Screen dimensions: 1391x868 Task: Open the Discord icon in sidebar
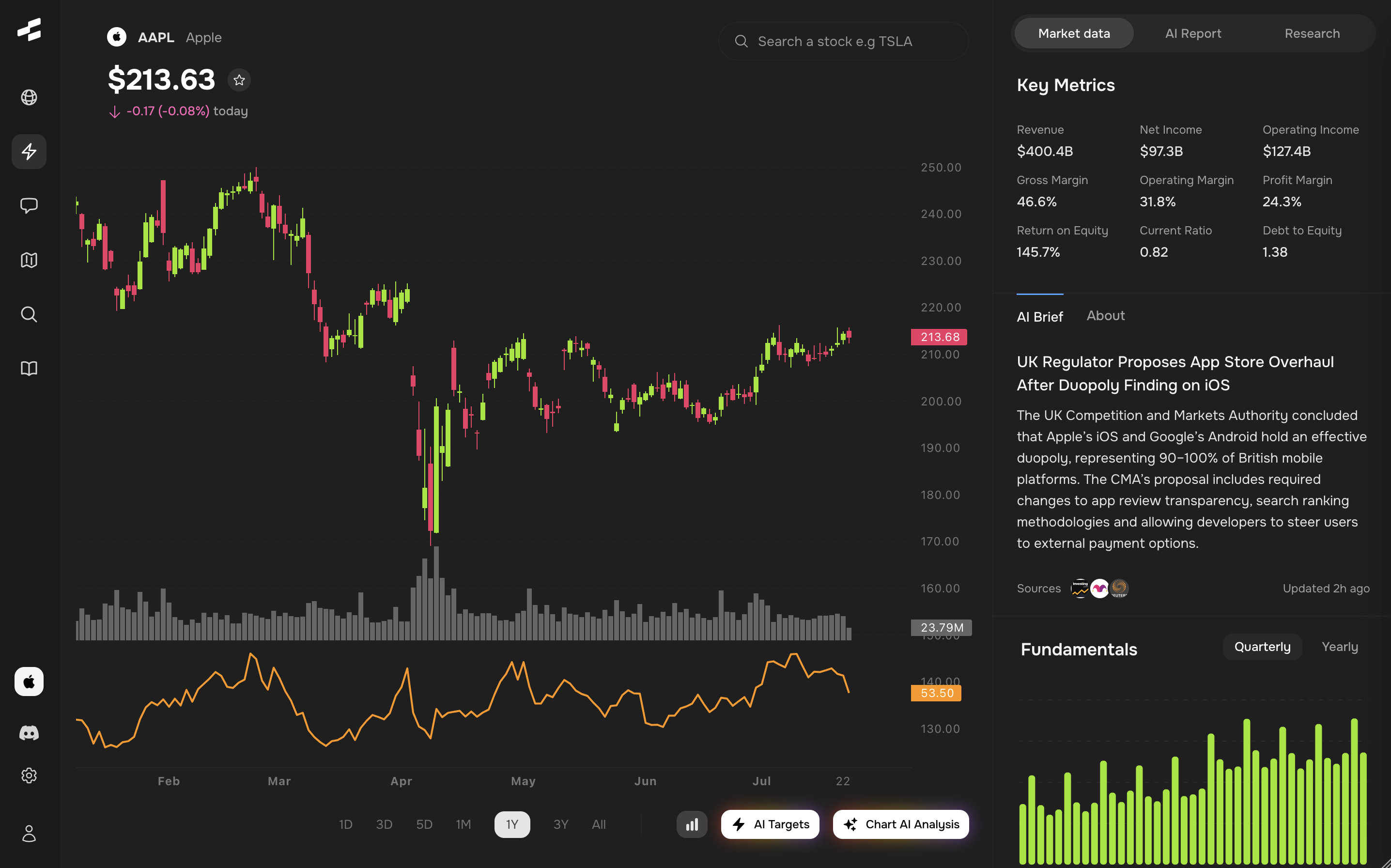click(29, 733)
